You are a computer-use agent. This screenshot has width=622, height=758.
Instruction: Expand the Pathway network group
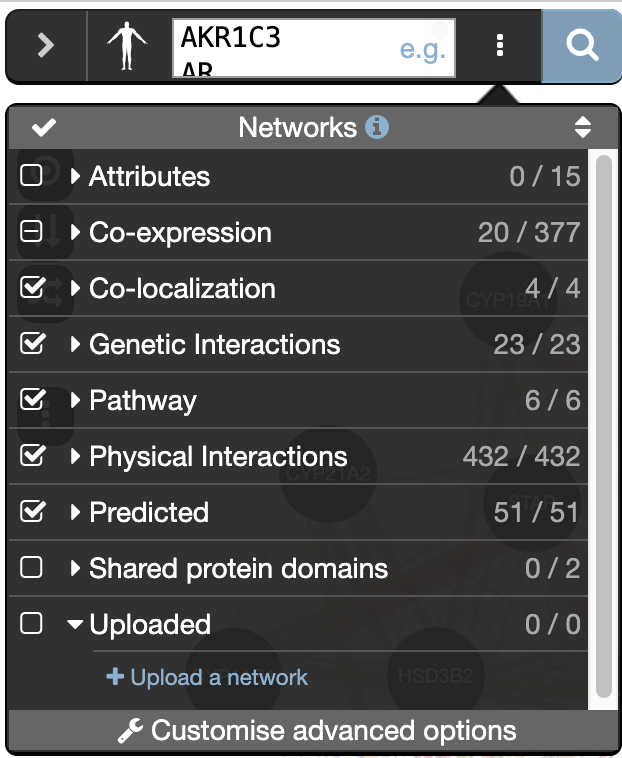76,401
